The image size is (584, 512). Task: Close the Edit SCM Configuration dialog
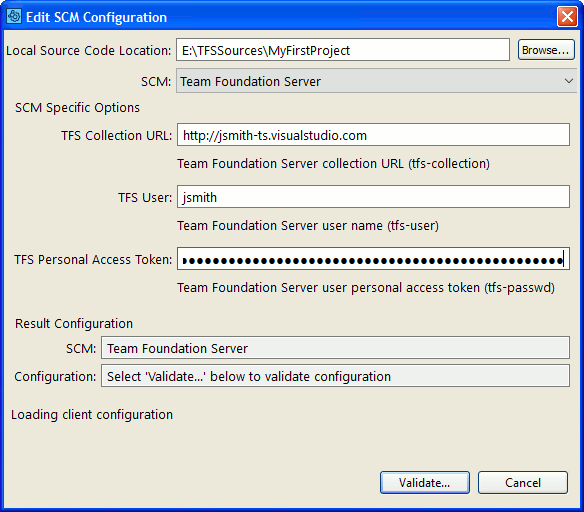[567, 17]
